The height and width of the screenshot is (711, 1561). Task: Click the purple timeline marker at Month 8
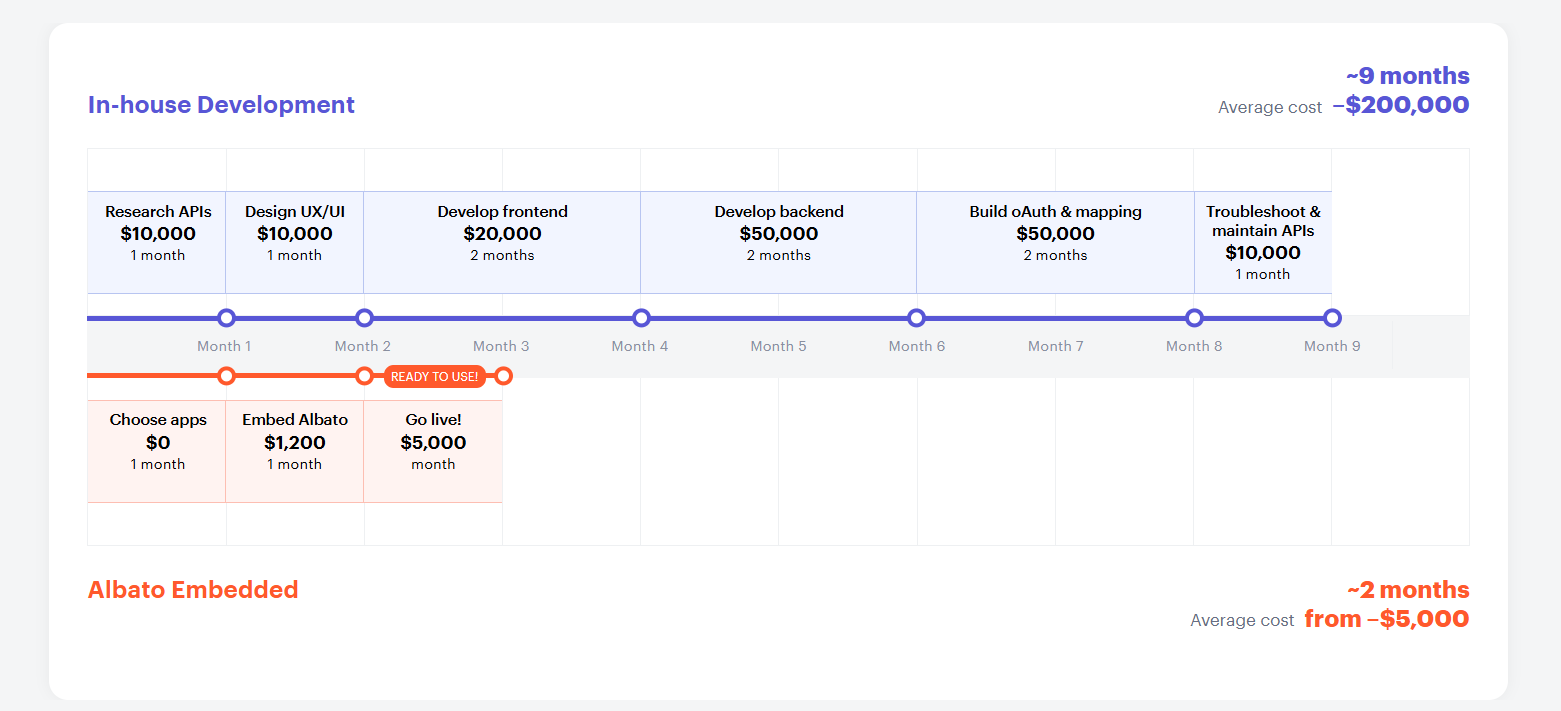pos(1194,318)
